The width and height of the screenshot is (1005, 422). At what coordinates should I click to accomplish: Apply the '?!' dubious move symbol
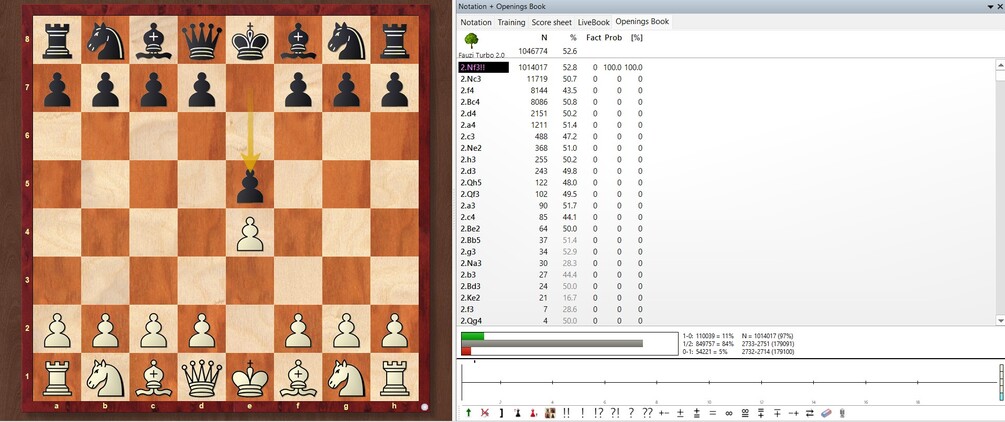(x=615, y=413)
